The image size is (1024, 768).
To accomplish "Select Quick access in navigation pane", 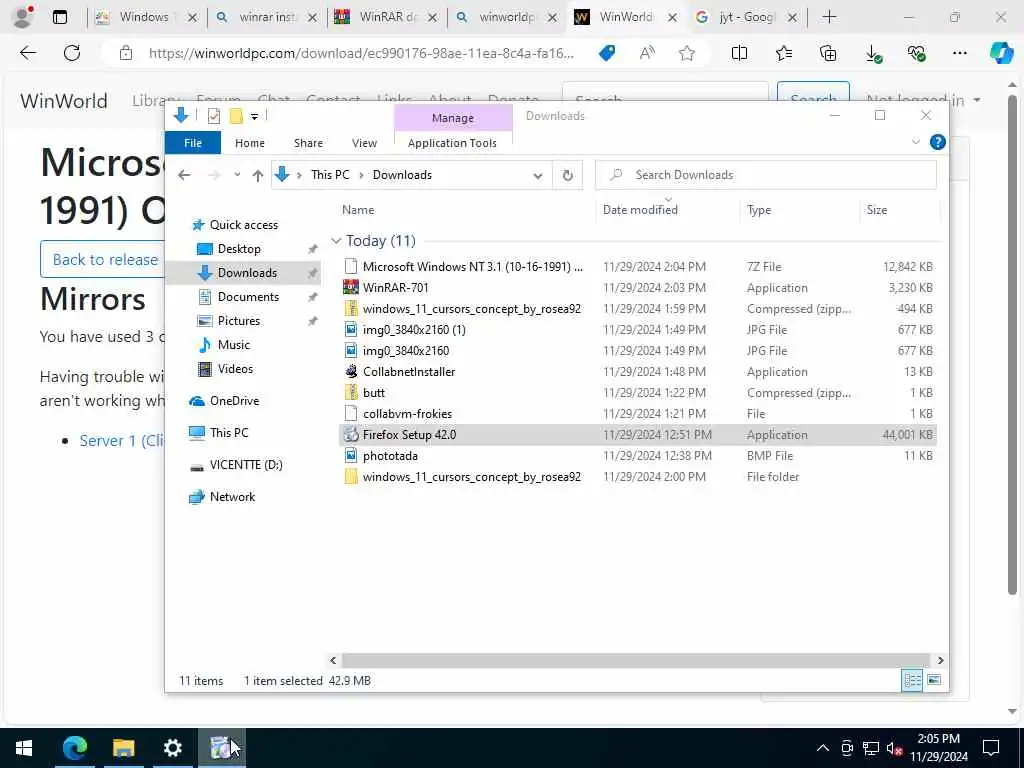I will 244,225.
